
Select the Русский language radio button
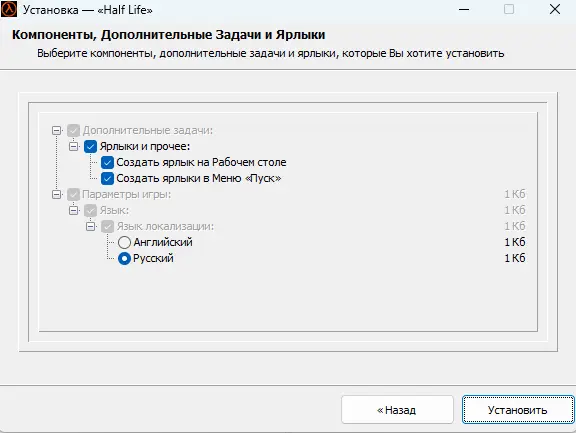point(124,259)
